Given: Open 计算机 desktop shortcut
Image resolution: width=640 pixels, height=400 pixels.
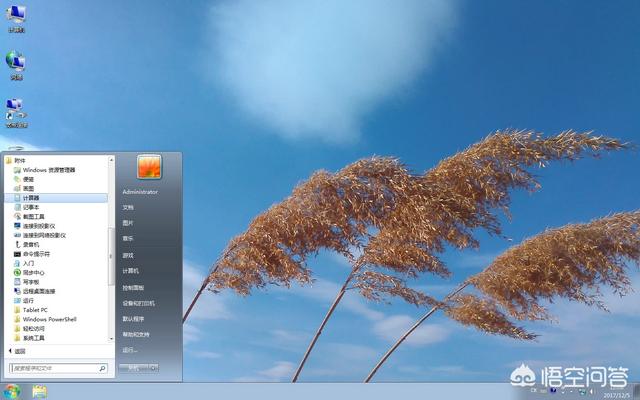Looking at the screenshot, I should pos(16,18).
